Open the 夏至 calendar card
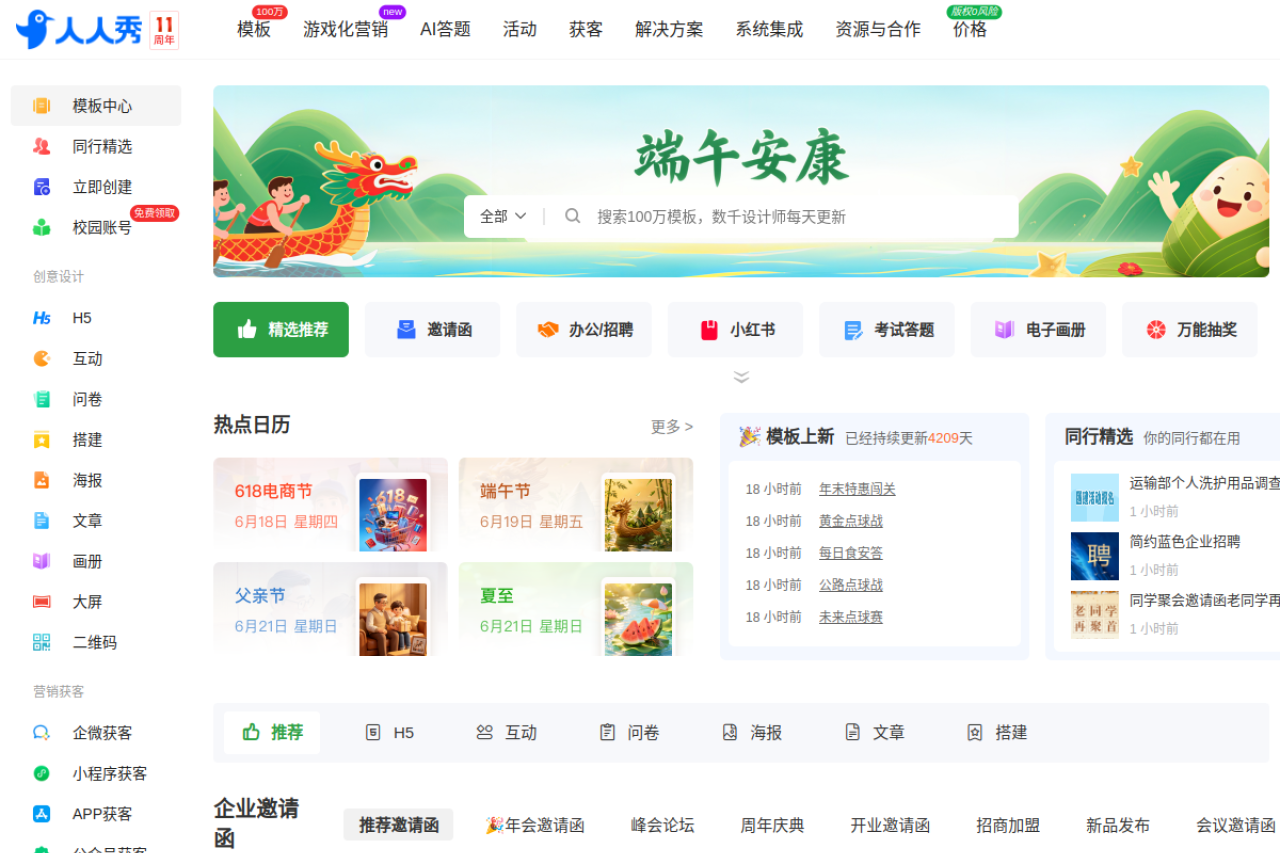 [576, 609]
